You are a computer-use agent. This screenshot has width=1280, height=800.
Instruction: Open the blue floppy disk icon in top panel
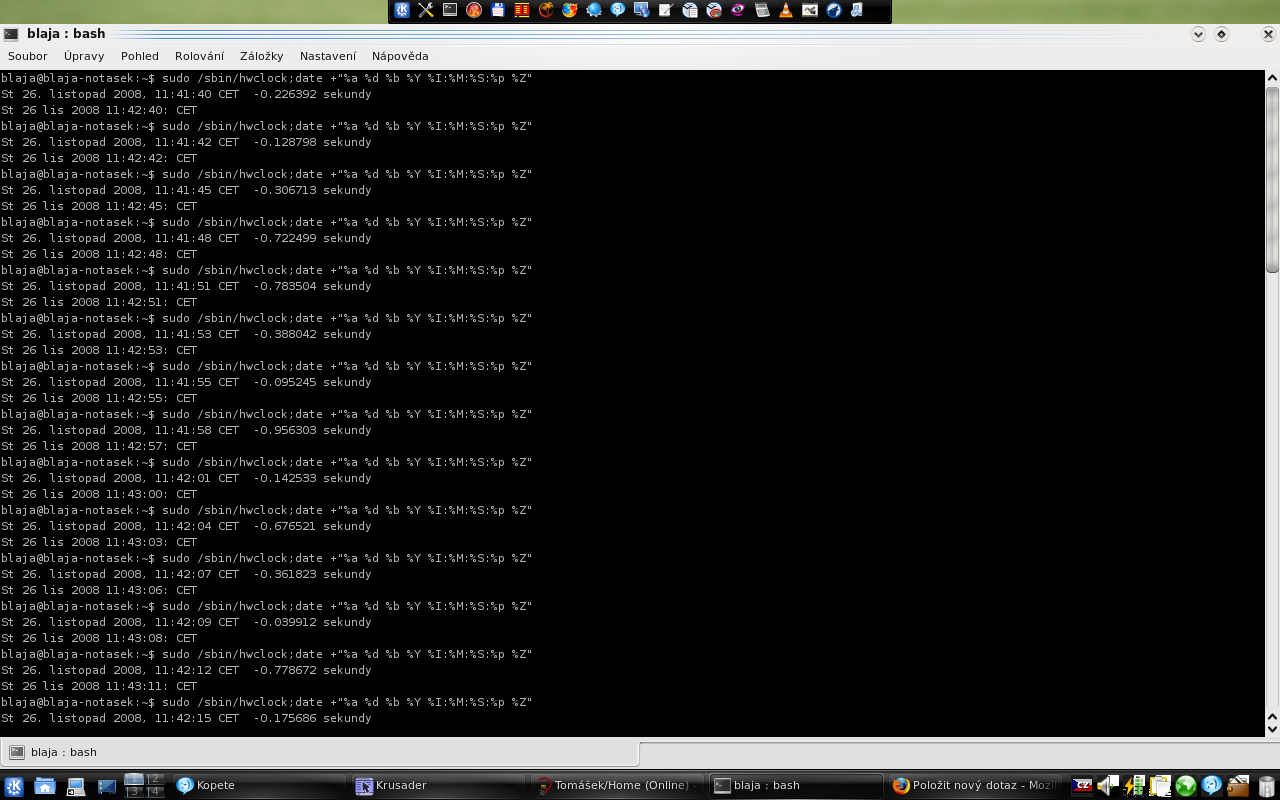pyautogui.click(x=498, y=10)
